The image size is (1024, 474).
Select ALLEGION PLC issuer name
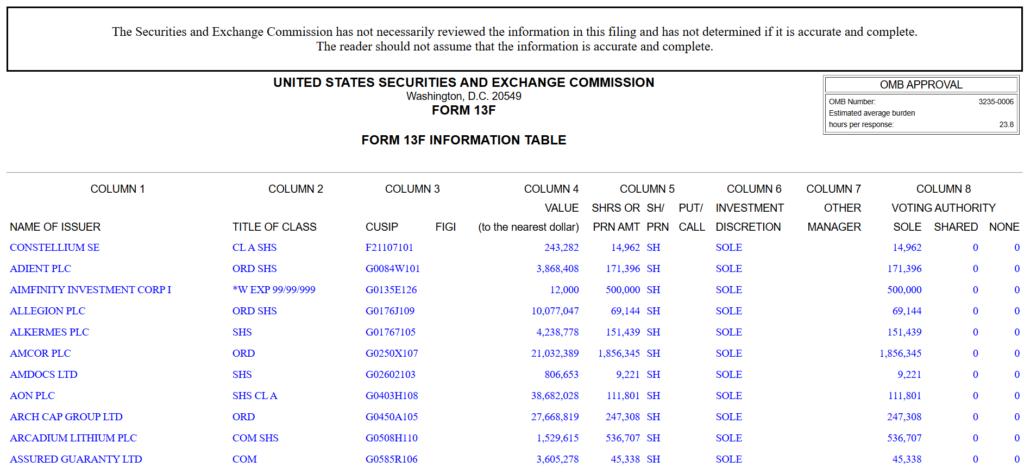pos(48,311)
